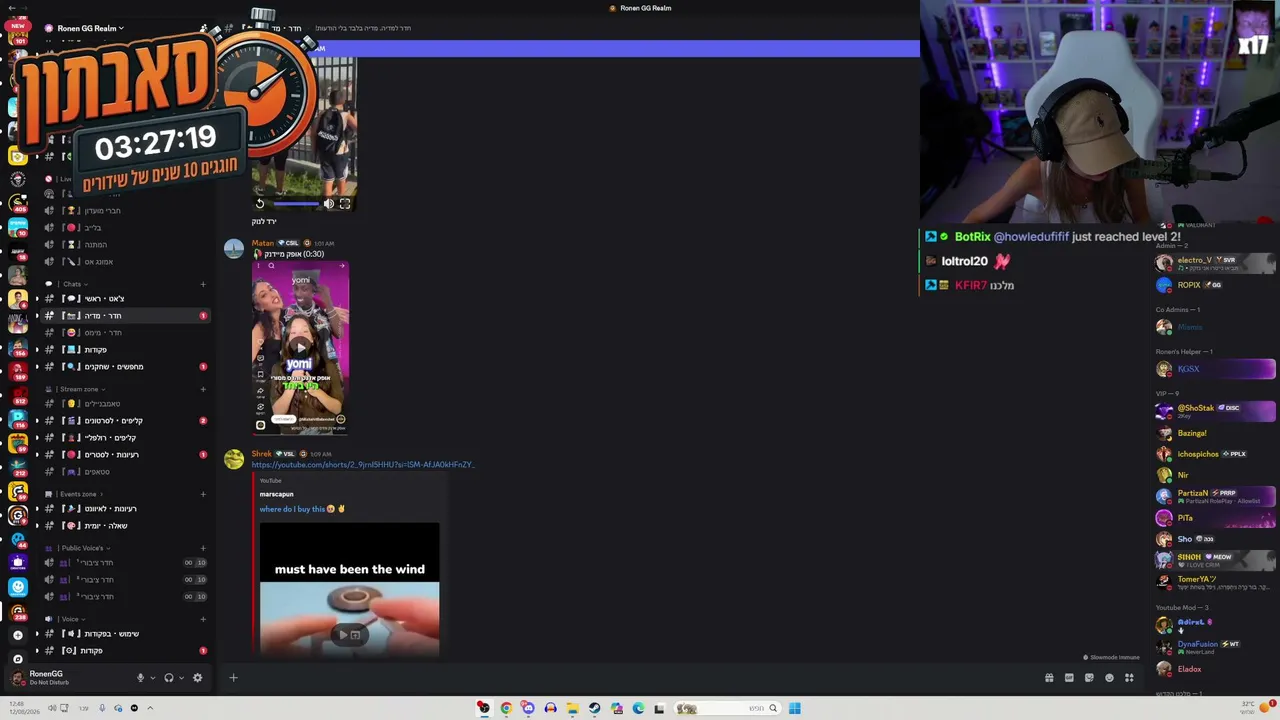1280x720 pixels.
Task: Open the קליפים · לסרטונים channel
Action: [x=125, y=421]
